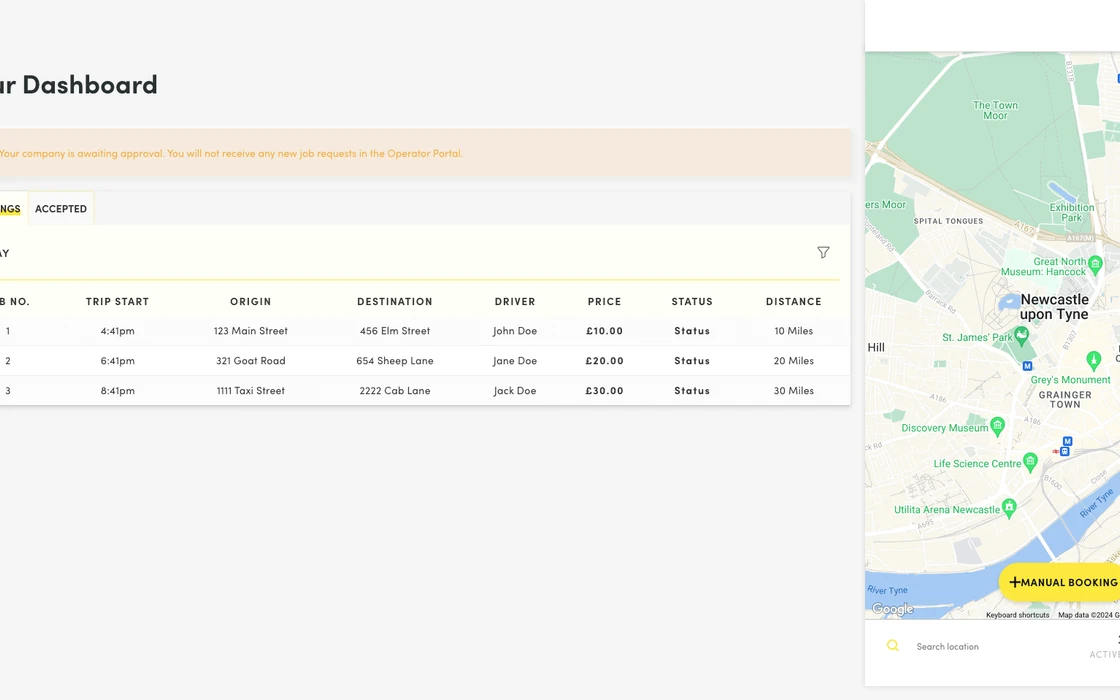Click SPITAL TONGUES label on map
Viewport: 1120px width, 700px height.
tap(949, 221)
